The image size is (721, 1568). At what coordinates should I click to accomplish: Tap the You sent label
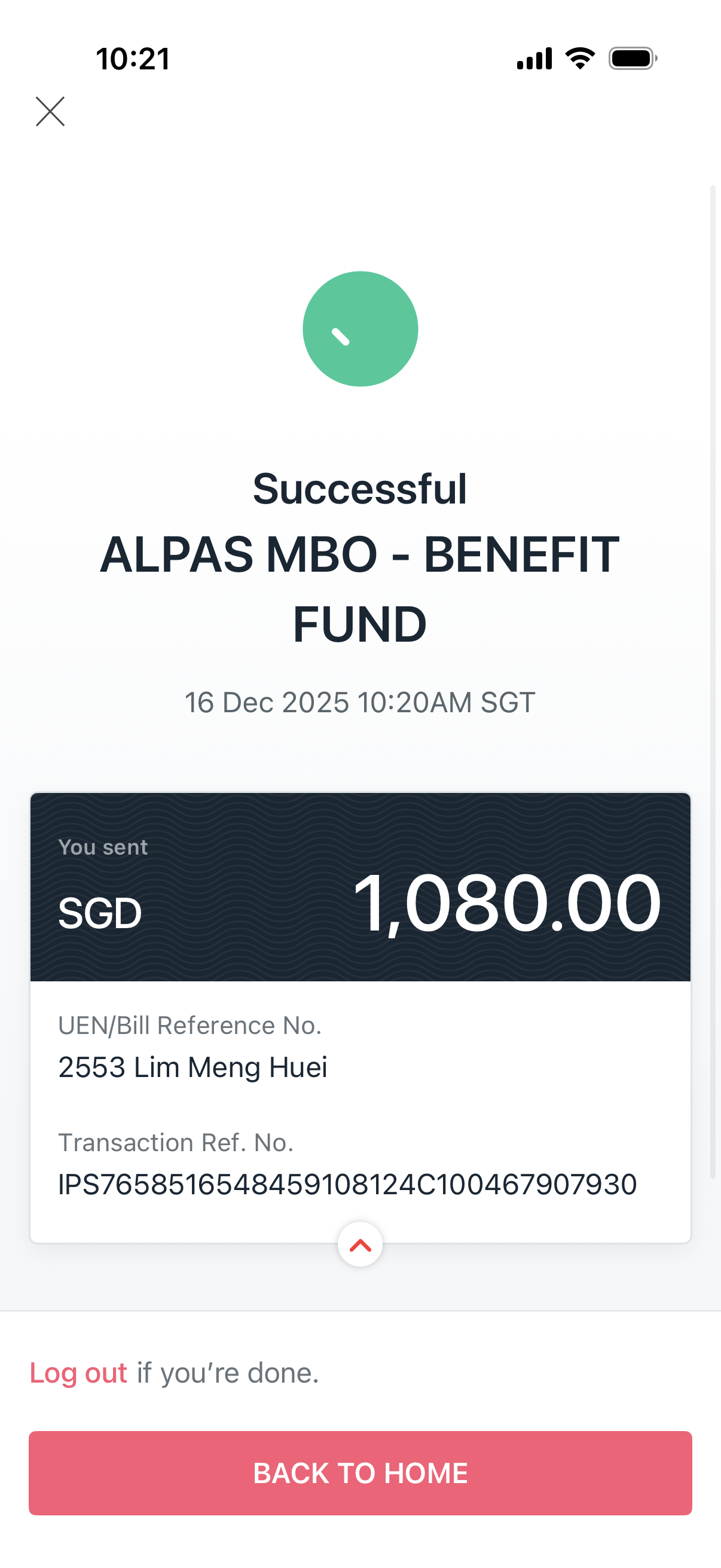point(103,847)
